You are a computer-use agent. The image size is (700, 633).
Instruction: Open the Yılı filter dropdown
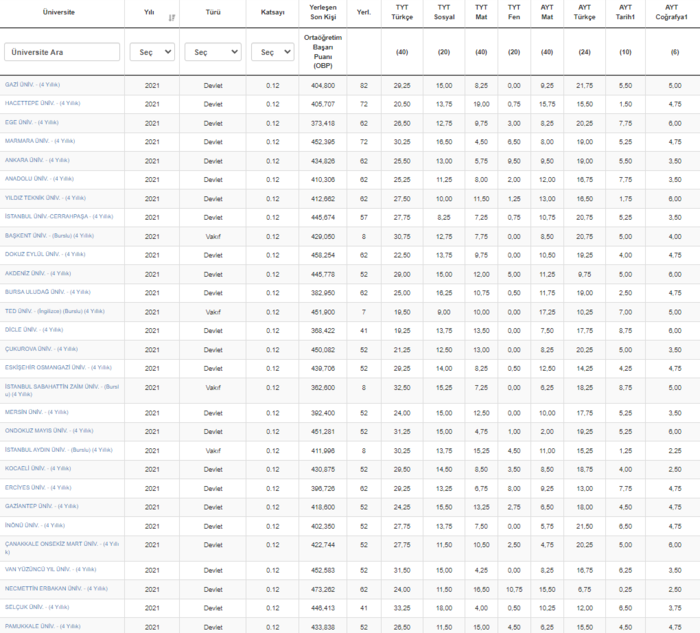[x=152, y=52]
